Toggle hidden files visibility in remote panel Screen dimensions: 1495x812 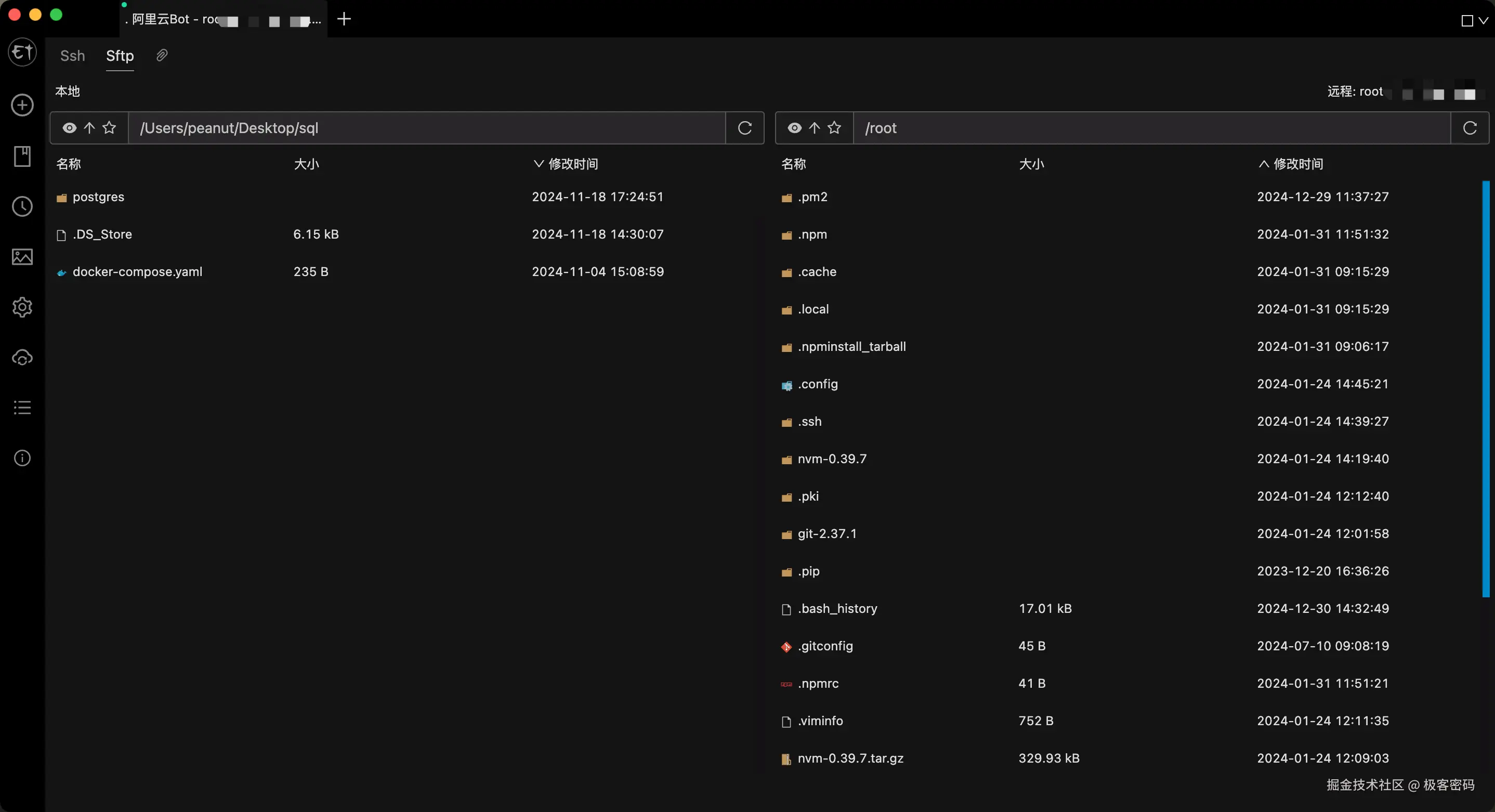coord(794,128)
